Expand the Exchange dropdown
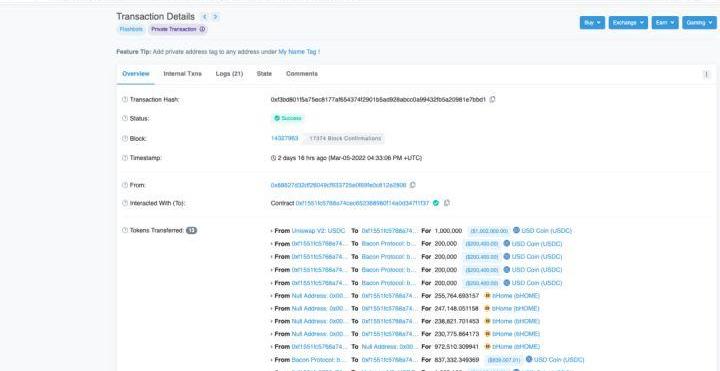This screenshot has width=720, height=371. (x=628, y=22)
